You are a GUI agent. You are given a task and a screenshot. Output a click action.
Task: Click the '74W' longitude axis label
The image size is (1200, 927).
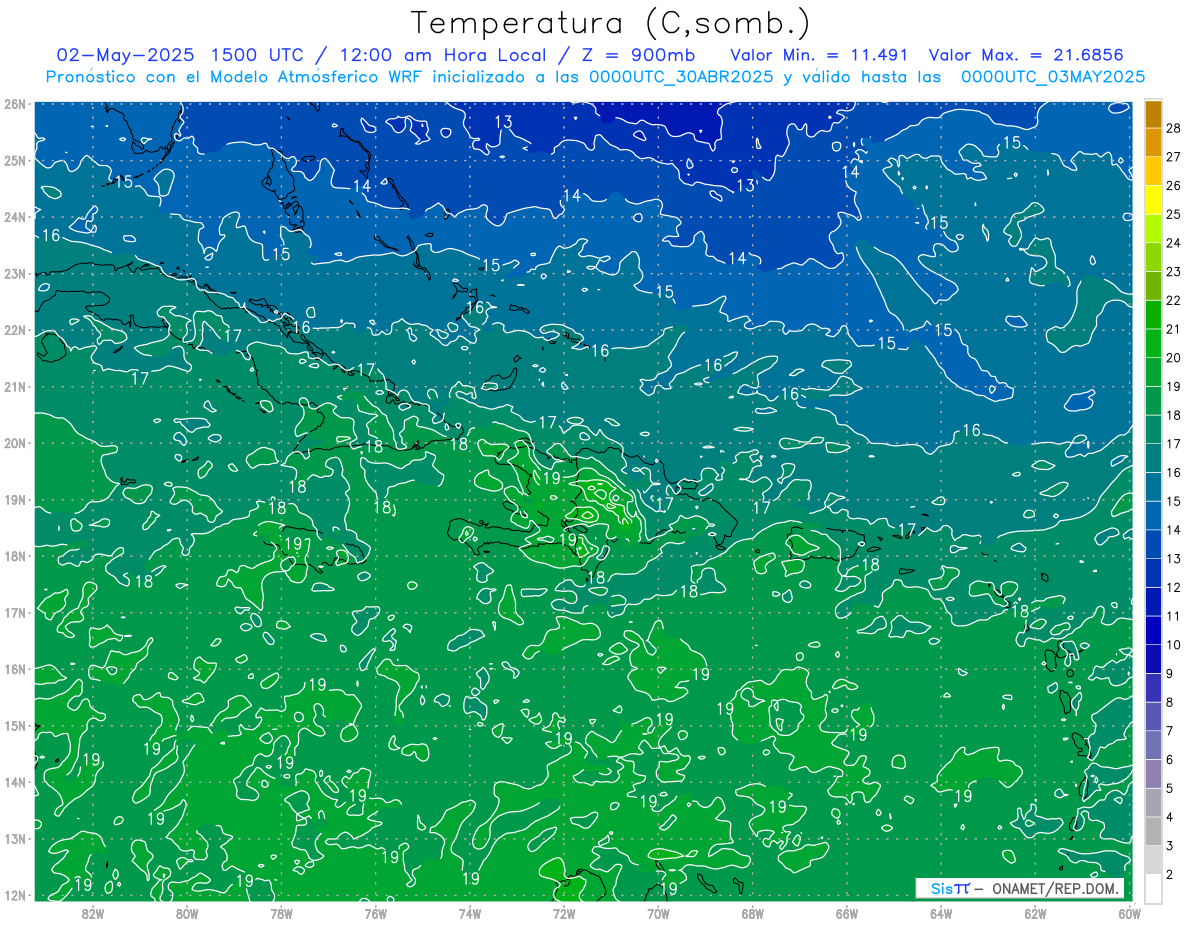[x=470, y=913]
